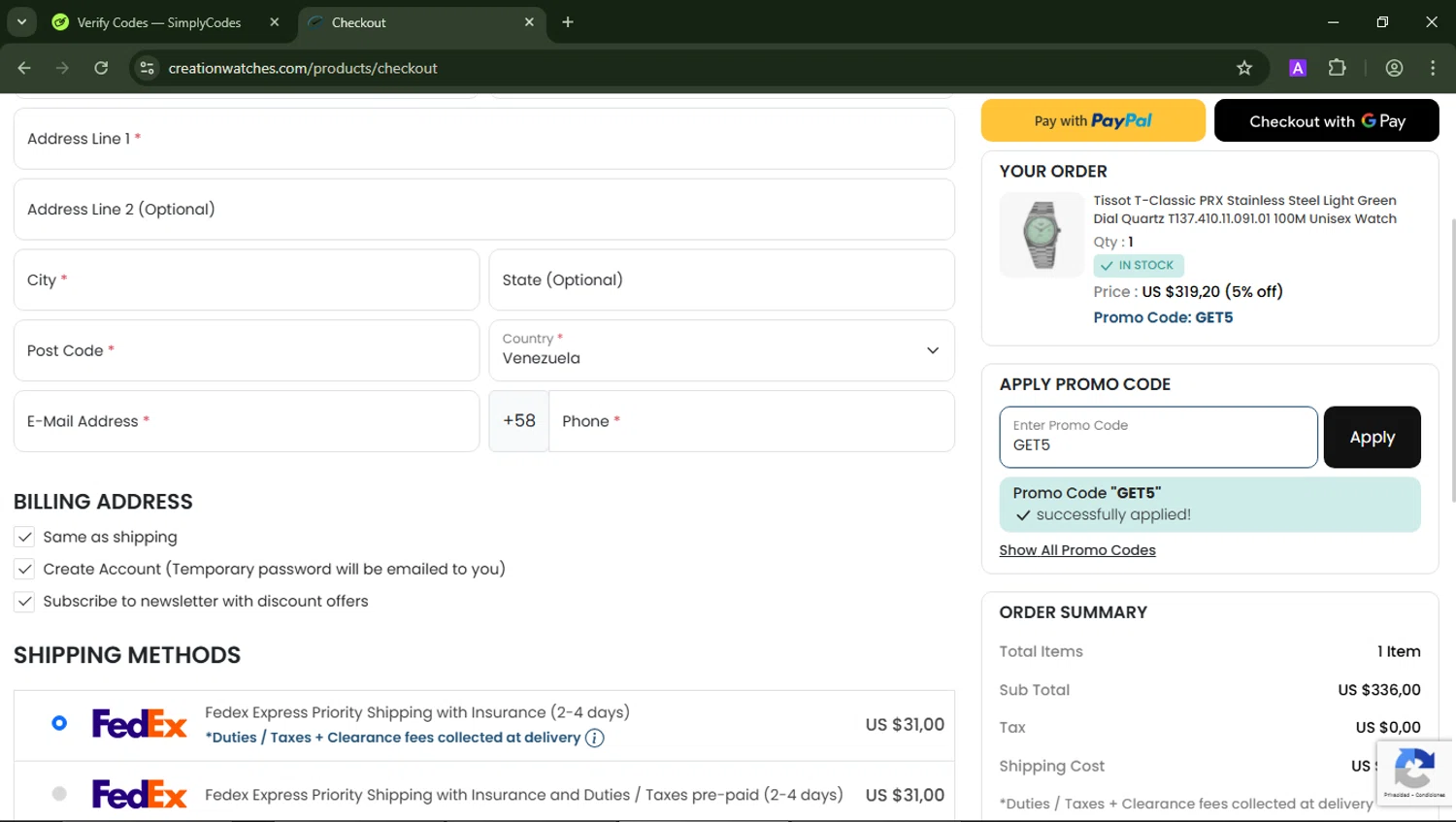This screenshot has height=822, width=1456.
Task: Open the purple A extension icon
Action: click(x=1298, y=68)
